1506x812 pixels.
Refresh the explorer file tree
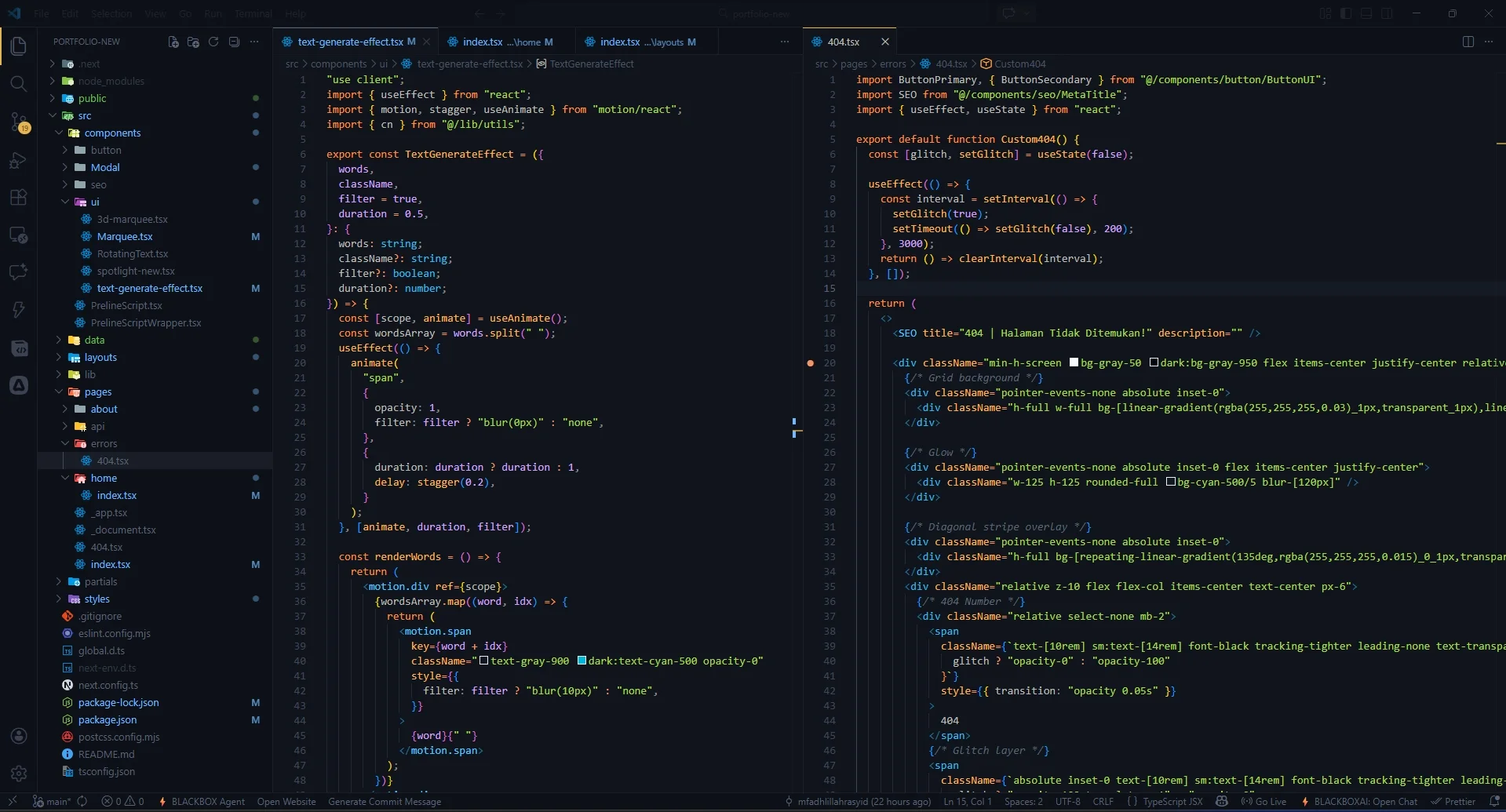[213, 42]
